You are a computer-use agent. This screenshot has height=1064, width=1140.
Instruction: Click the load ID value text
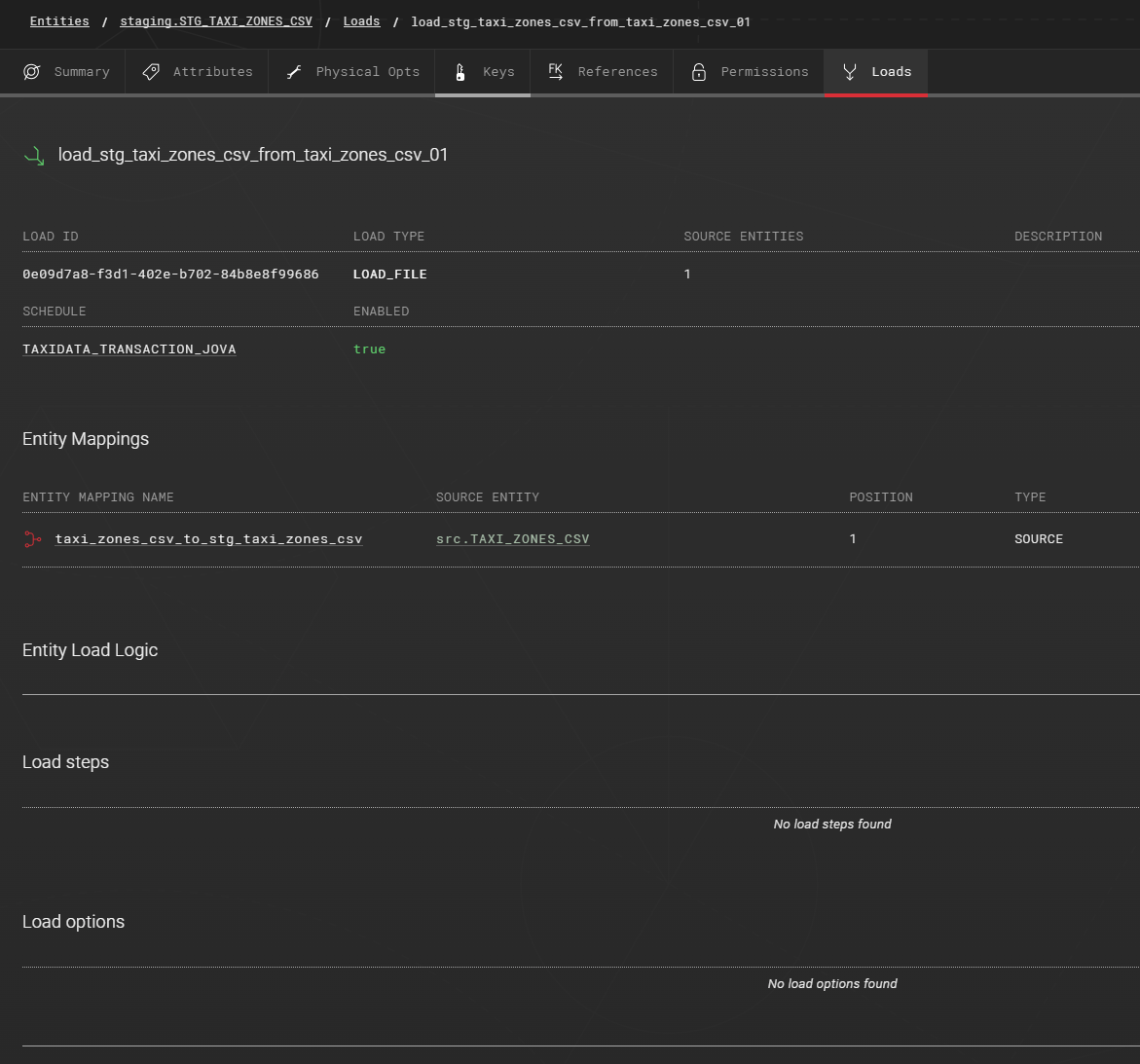[170, 275]
